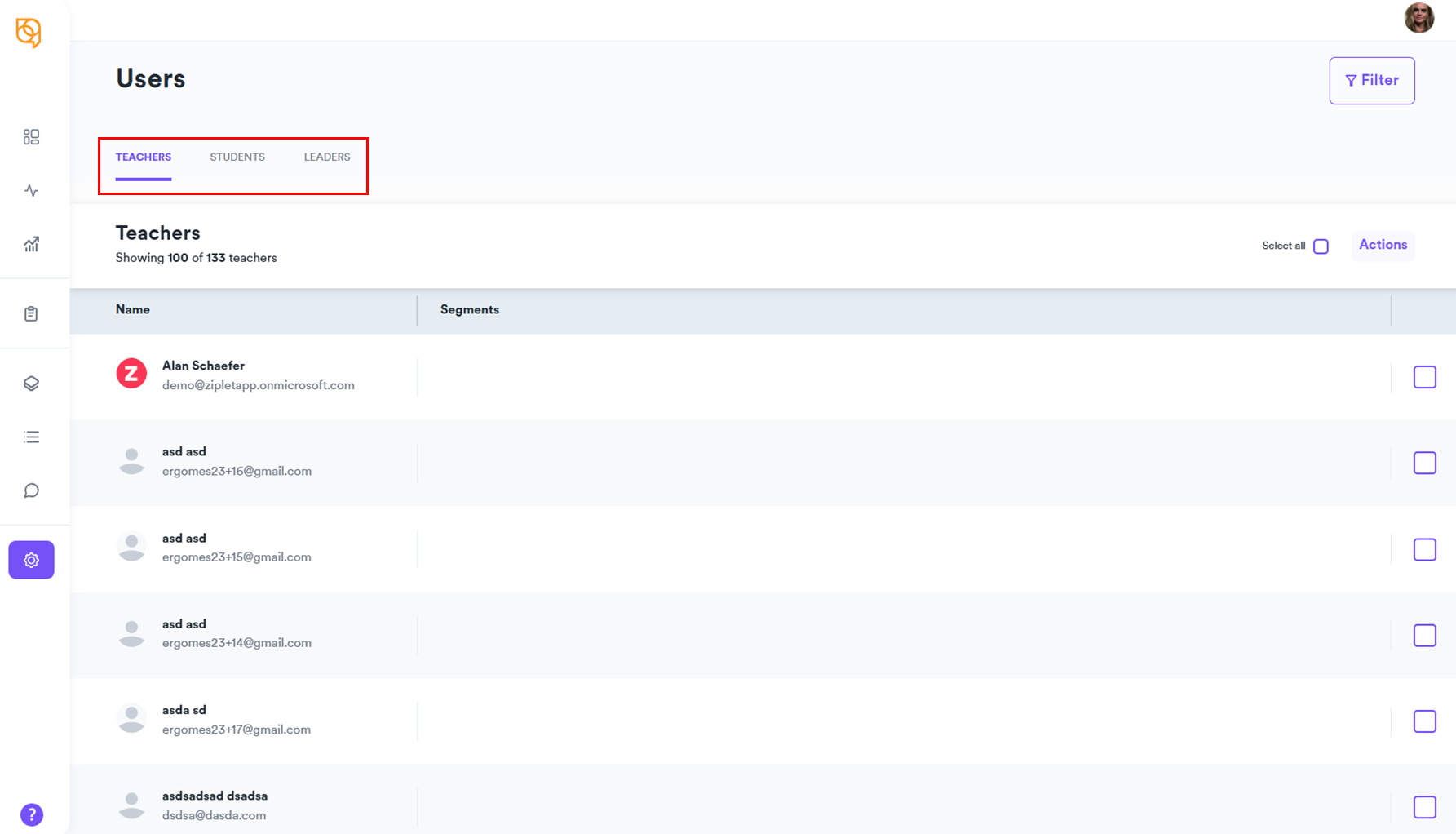Tick the checkbox for Alan Schaefer
This screenshot has width=1456, height=834.
click(x=1424, y=377)
